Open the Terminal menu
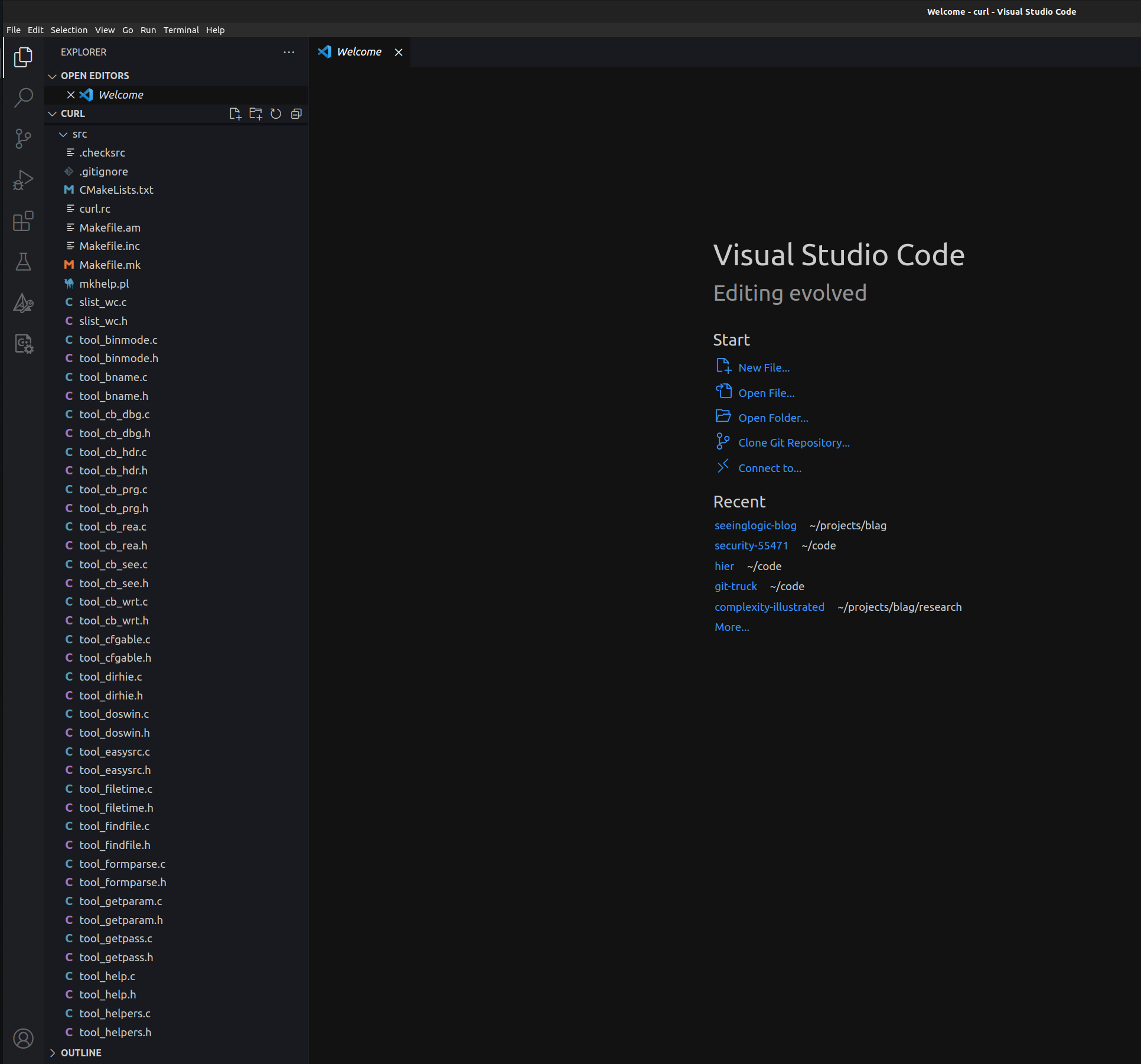 coord(181,30)
